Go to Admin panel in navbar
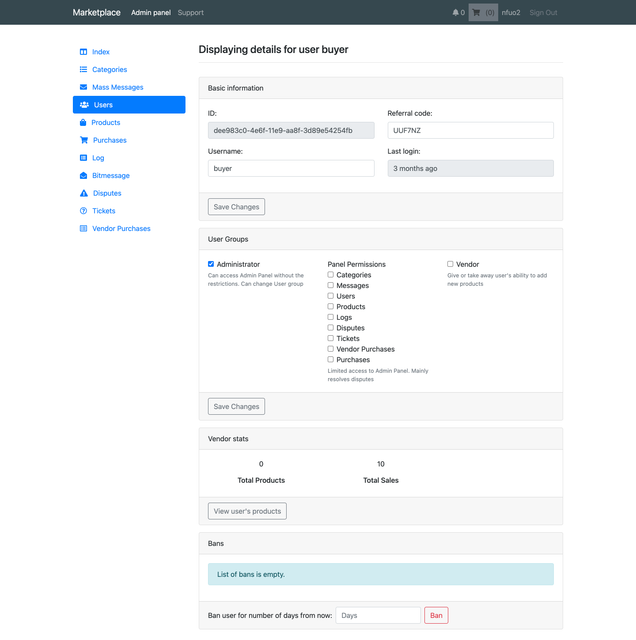 151,13
